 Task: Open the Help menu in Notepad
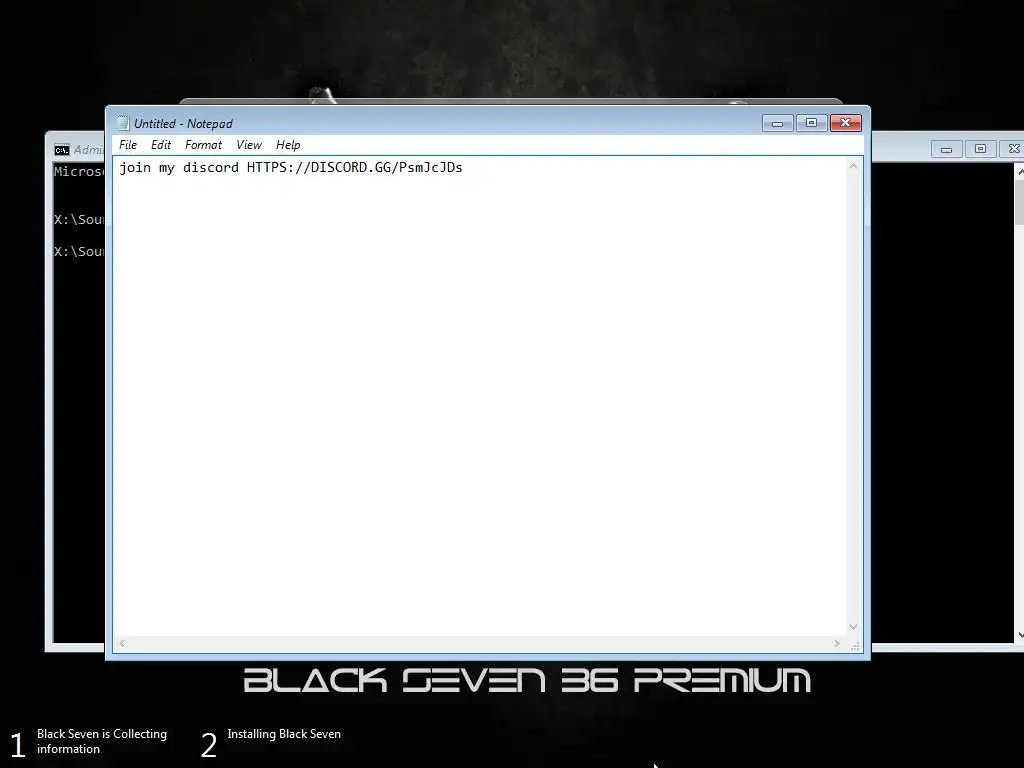288,145
